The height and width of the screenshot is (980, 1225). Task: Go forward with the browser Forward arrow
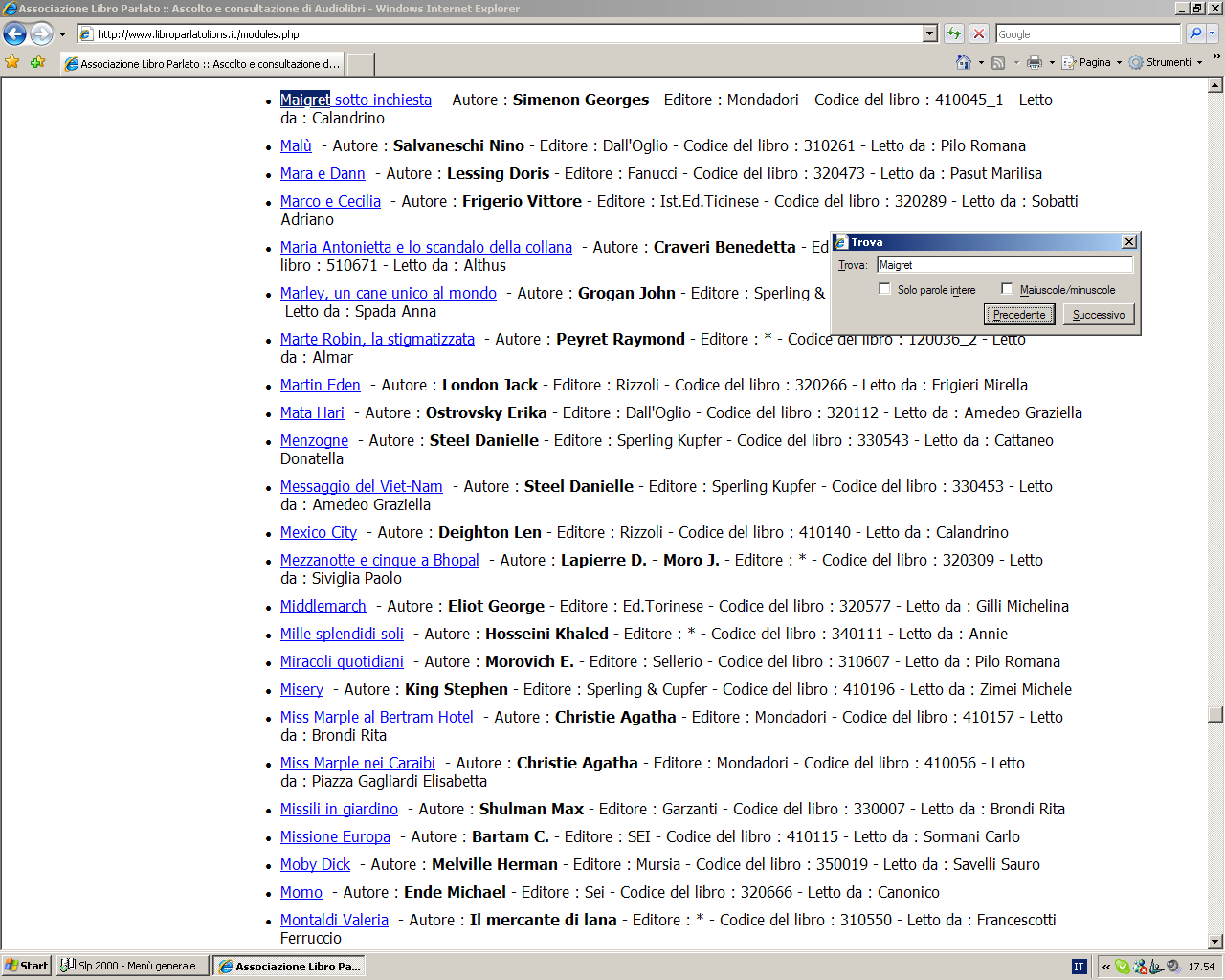pyautogui.click(x=41, y=34)
